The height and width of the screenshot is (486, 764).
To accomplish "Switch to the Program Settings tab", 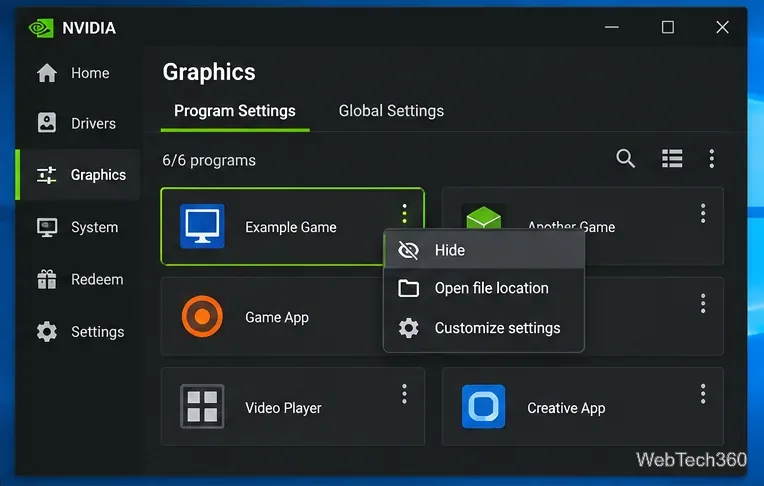I will (235, 111).
